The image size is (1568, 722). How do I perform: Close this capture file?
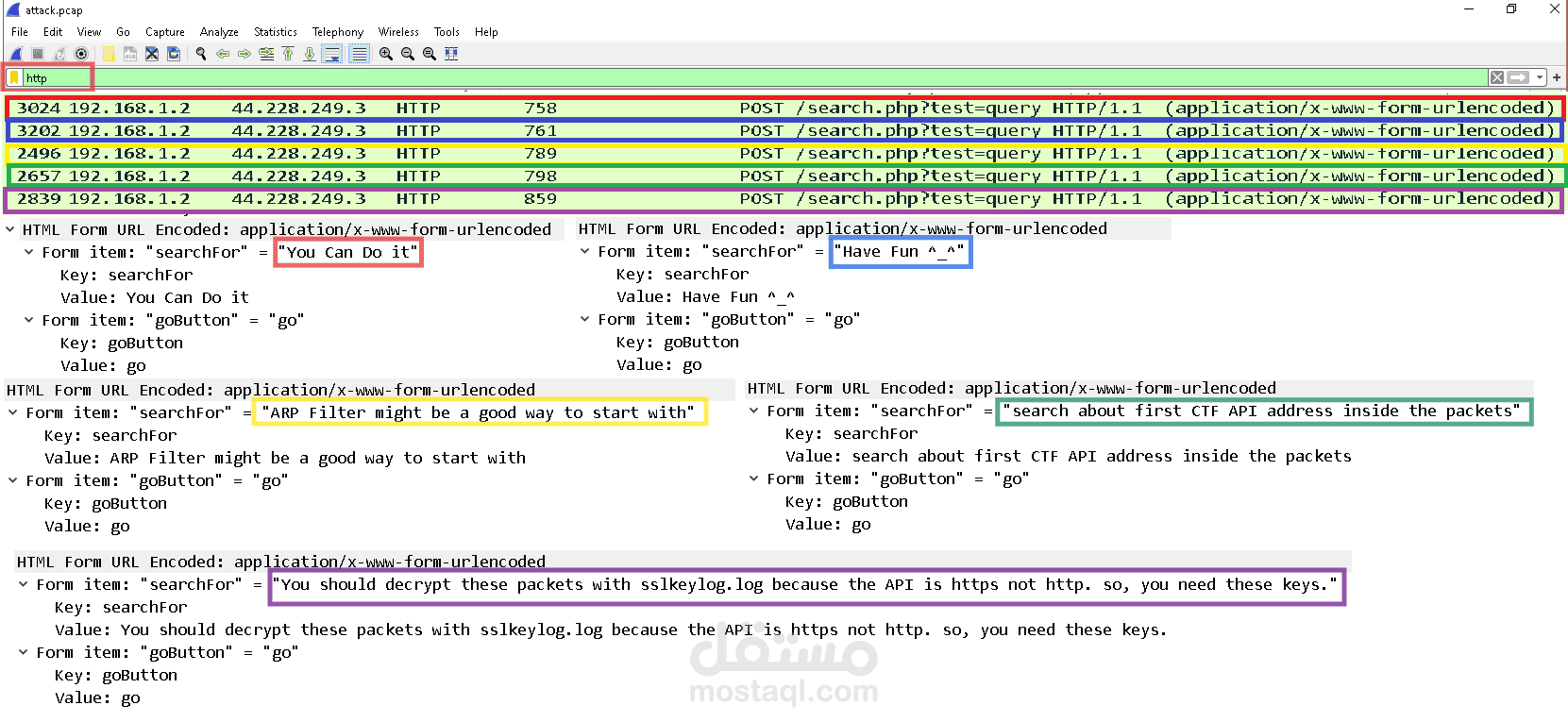152,54
